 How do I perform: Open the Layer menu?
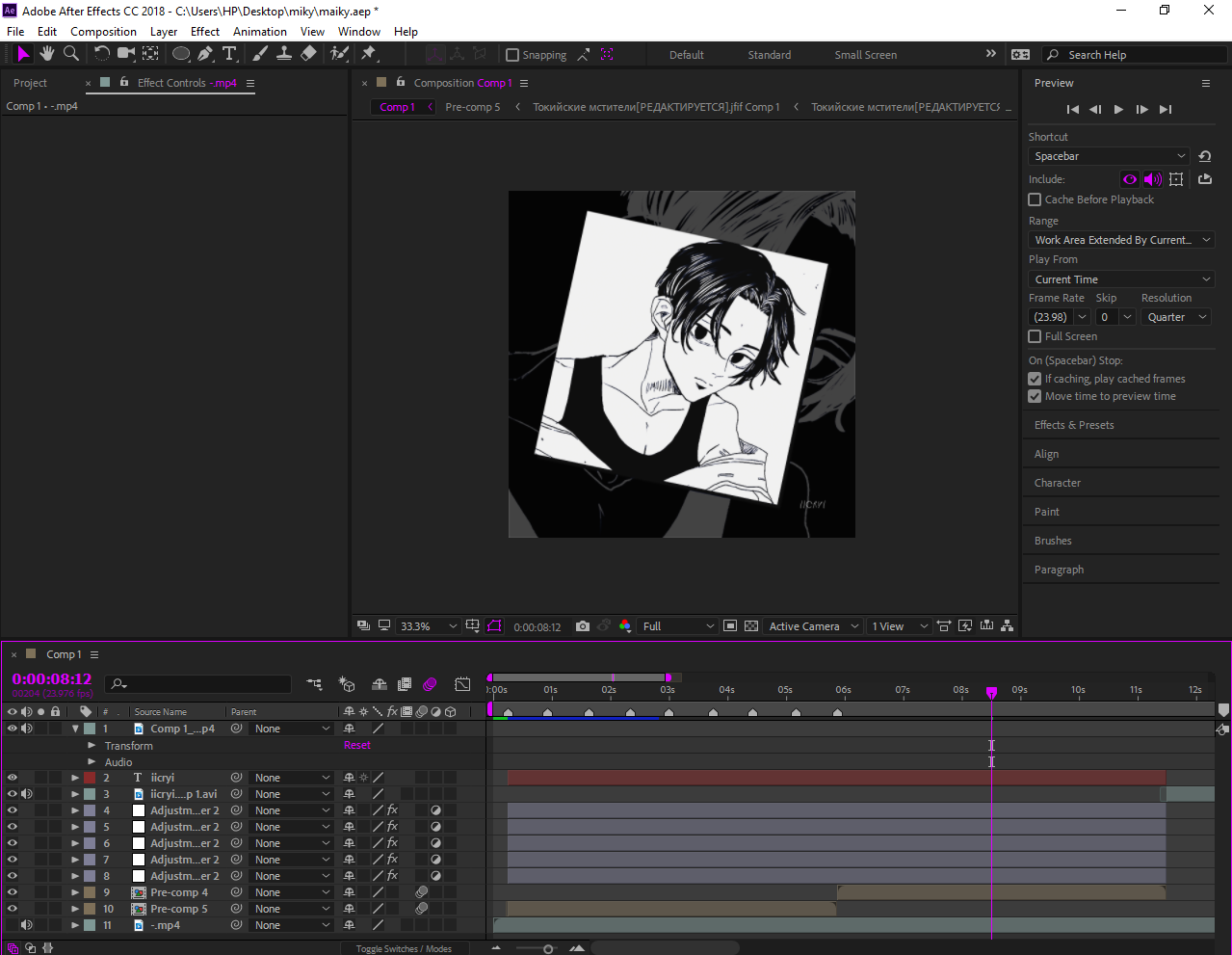coord(164,32)
